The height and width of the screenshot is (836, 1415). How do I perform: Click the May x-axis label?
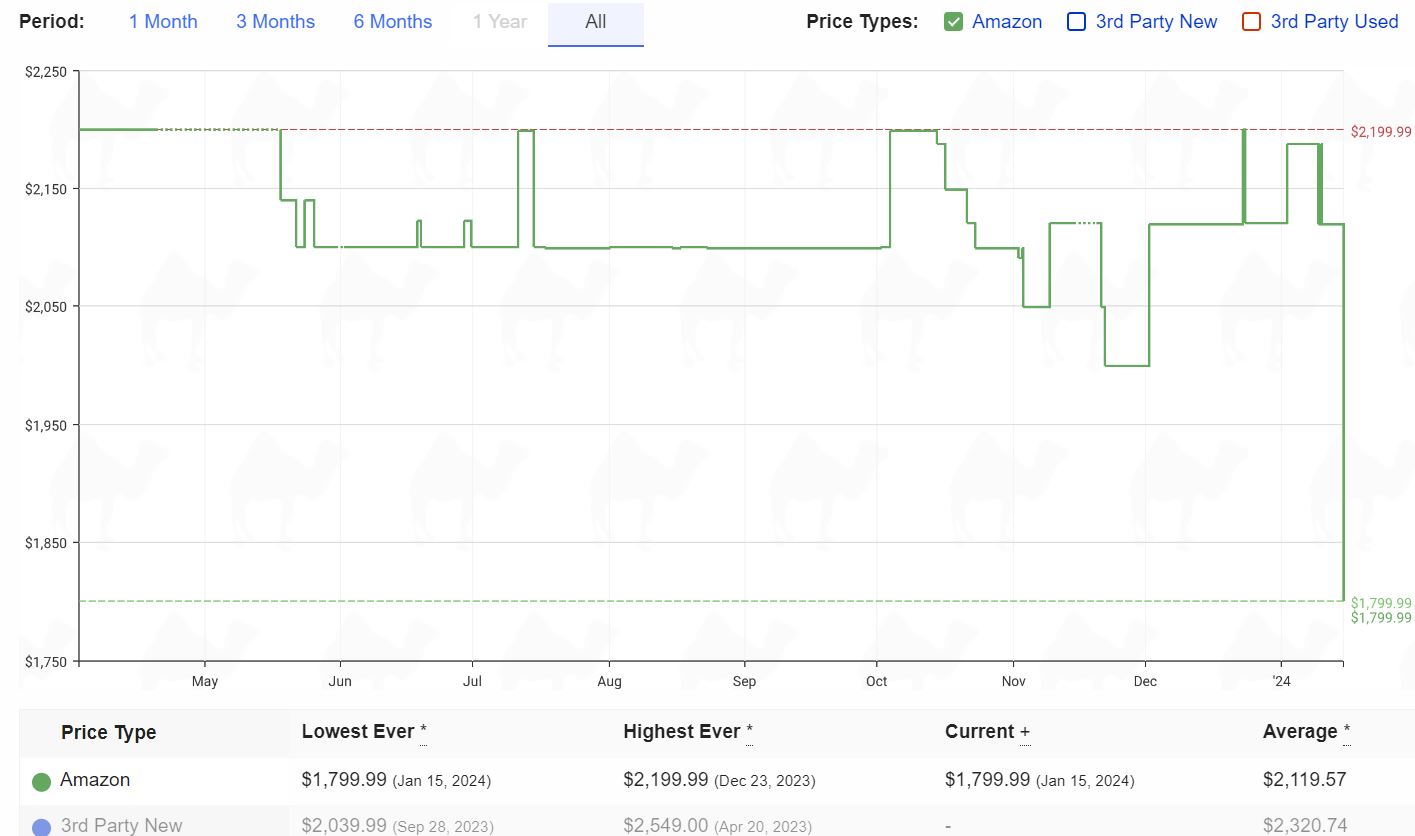[x=205, y=681]
